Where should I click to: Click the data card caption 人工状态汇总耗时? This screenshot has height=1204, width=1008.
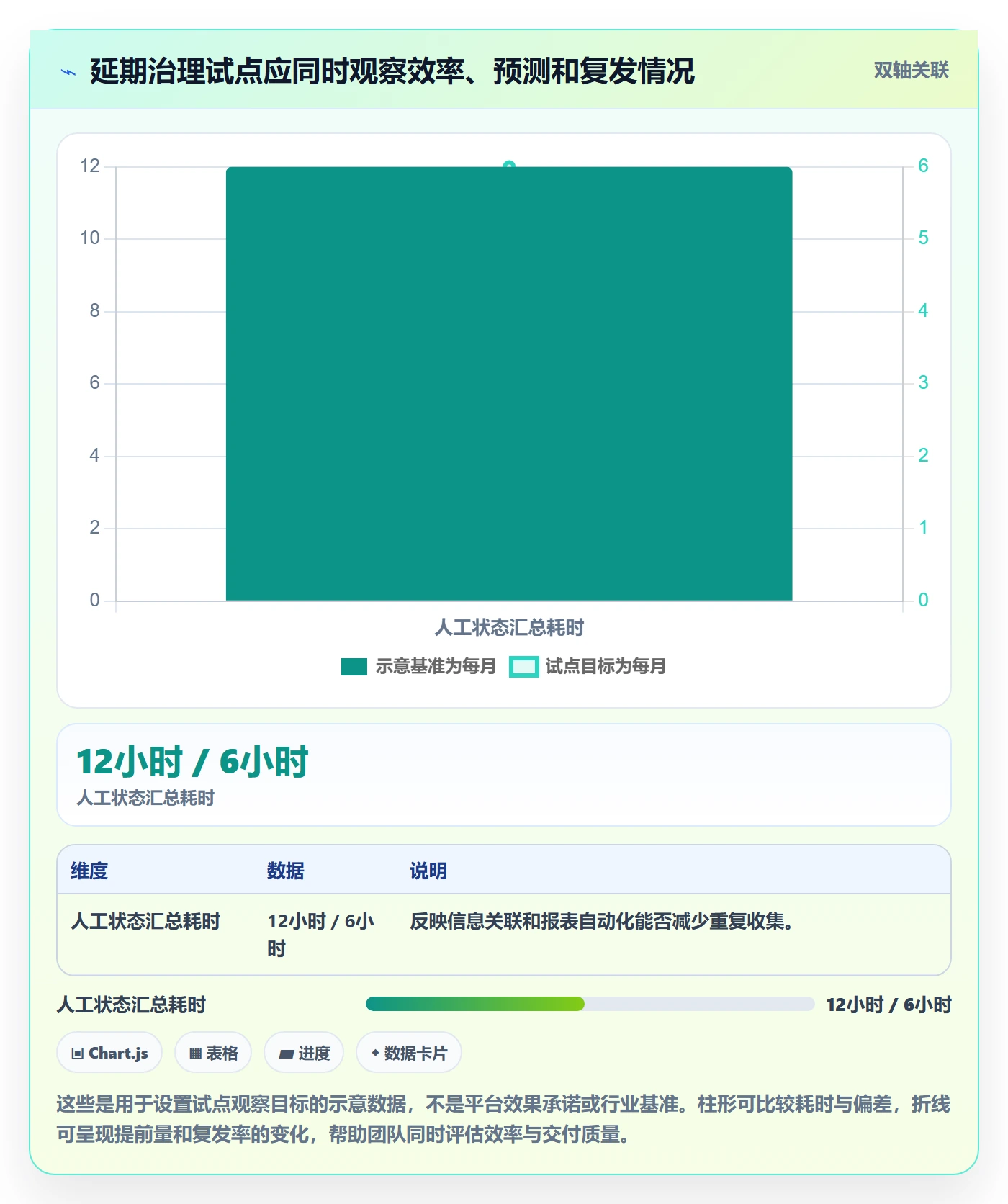click(x=145, y=798)
